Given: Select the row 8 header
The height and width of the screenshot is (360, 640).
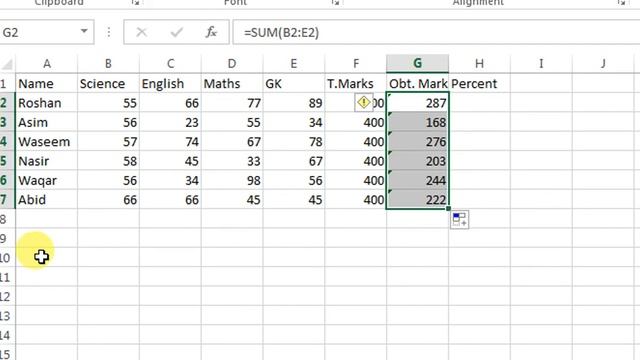Looking at the screenshot, I should [x=7, y=219].
